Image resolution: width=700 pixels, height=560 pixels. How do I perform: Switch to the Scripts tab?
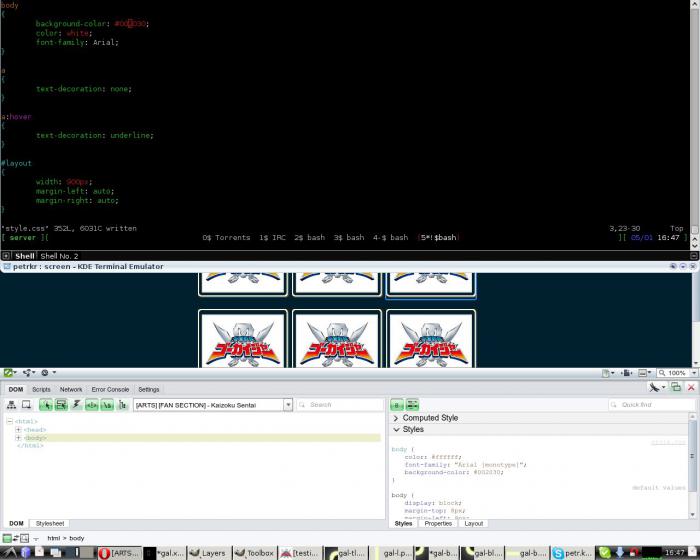(41, 389)
